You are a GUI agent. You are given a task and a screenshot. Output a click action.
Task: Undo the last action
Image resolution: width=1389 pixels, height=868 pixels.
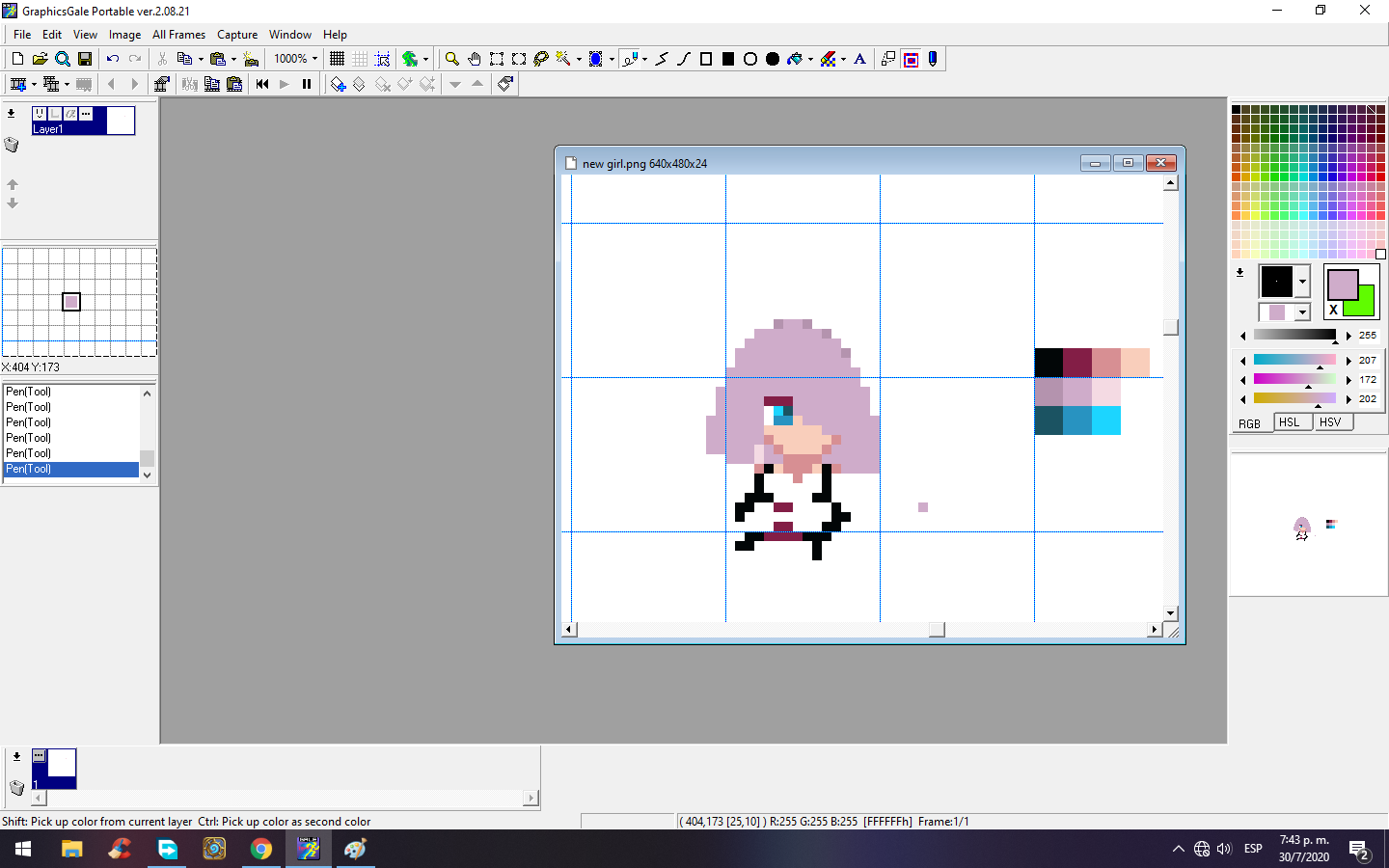(x=112, y=59)
